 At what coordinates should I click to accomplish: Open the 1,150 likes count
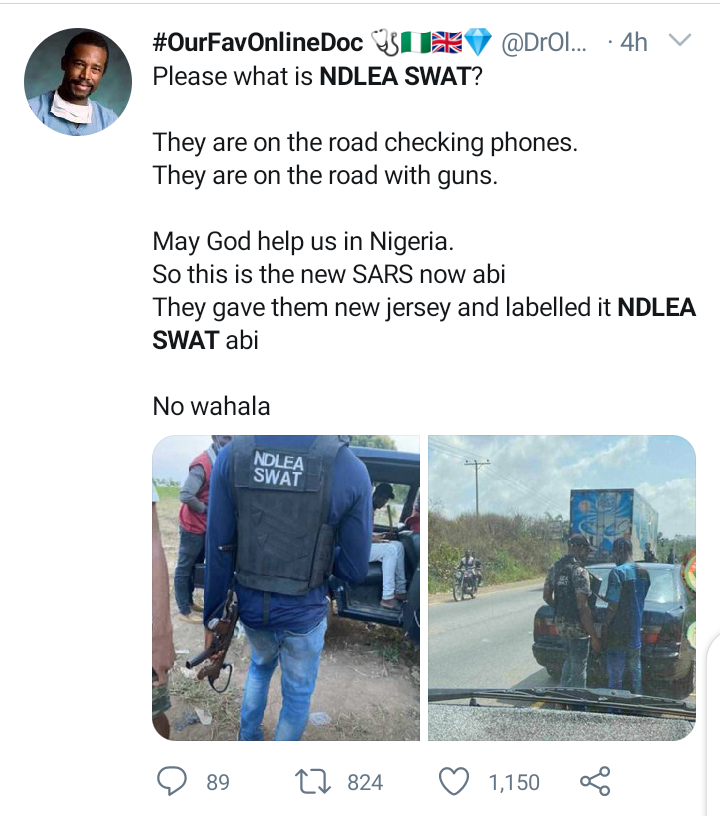[x=514, y=782]
